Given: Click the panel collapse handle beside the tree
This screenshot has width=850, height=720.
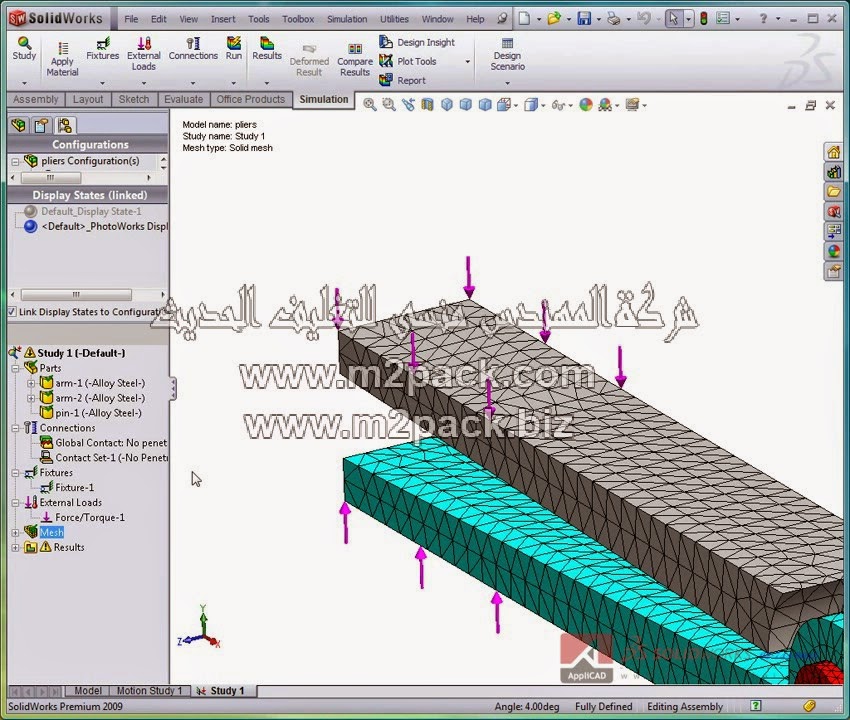Looking at the screenshot, I should pos(173,389).
